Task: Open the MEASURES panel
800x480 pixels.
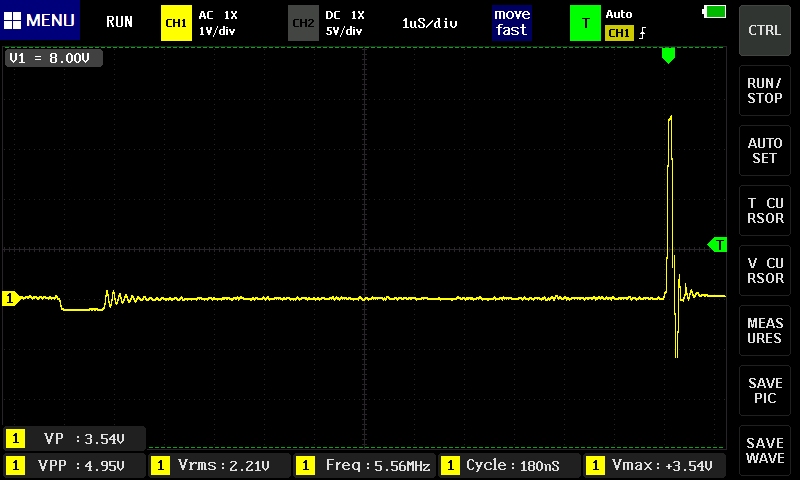Action: [x=765, y=331]
